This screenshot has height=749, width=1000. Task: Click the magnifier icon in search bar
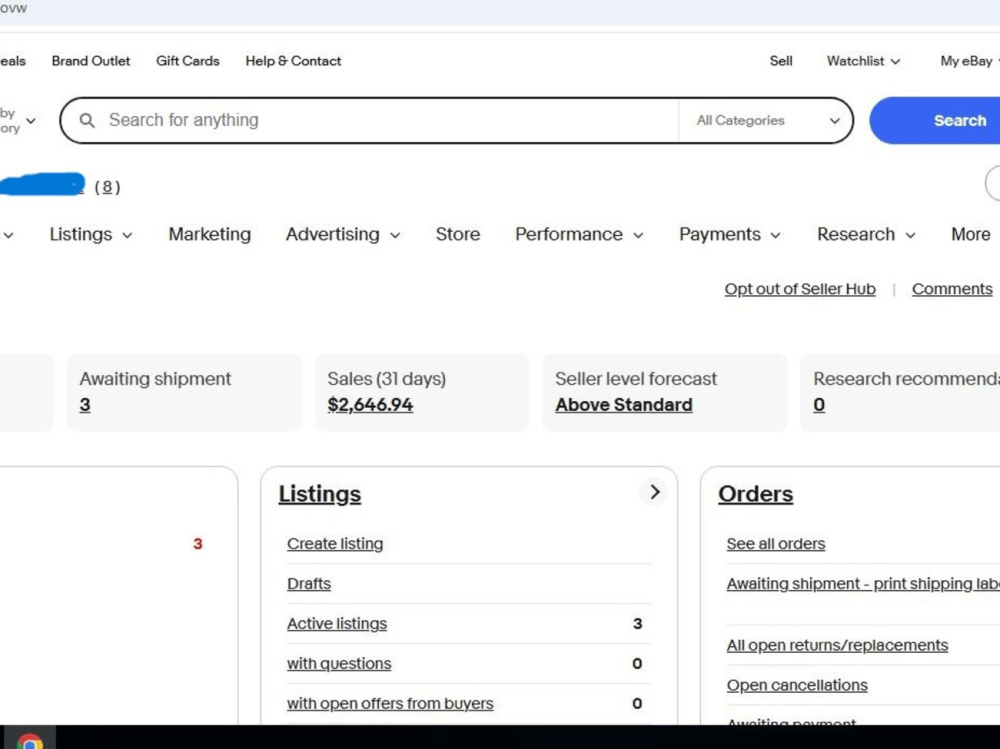tap(87, 121)
